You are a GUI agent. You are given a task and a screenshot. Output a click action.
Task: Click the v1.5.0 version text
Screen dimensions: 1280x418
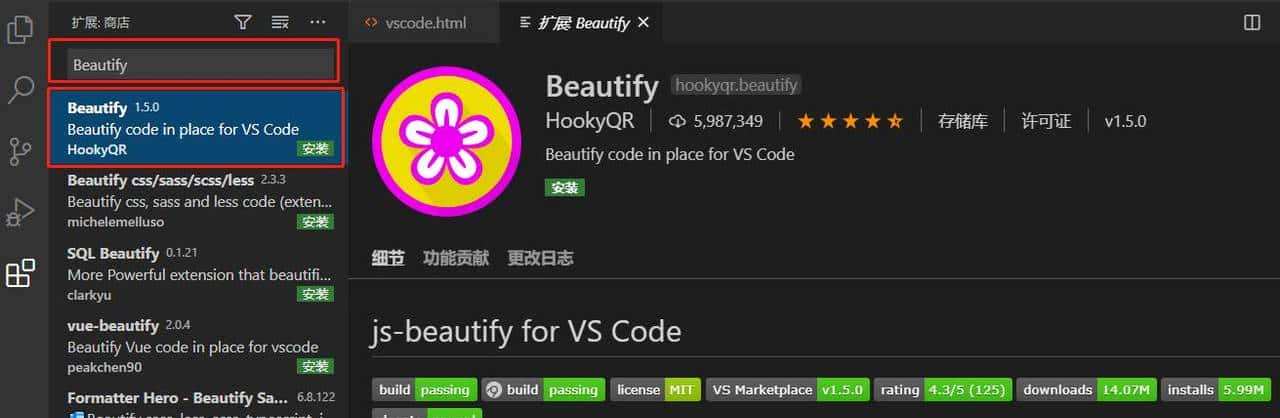(1125, 121)
